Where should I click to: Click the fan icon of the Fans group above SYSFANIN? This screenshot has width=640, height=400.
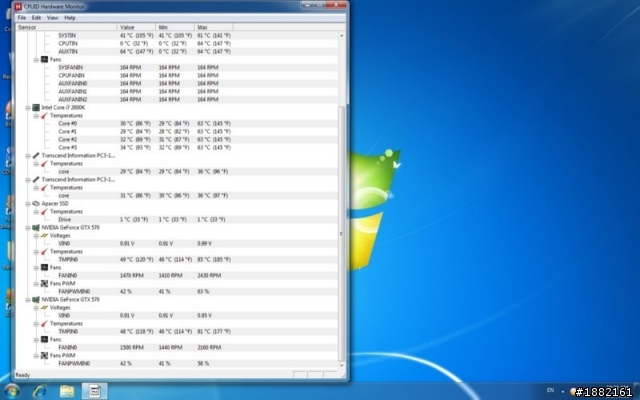click(x=44, y=60)
